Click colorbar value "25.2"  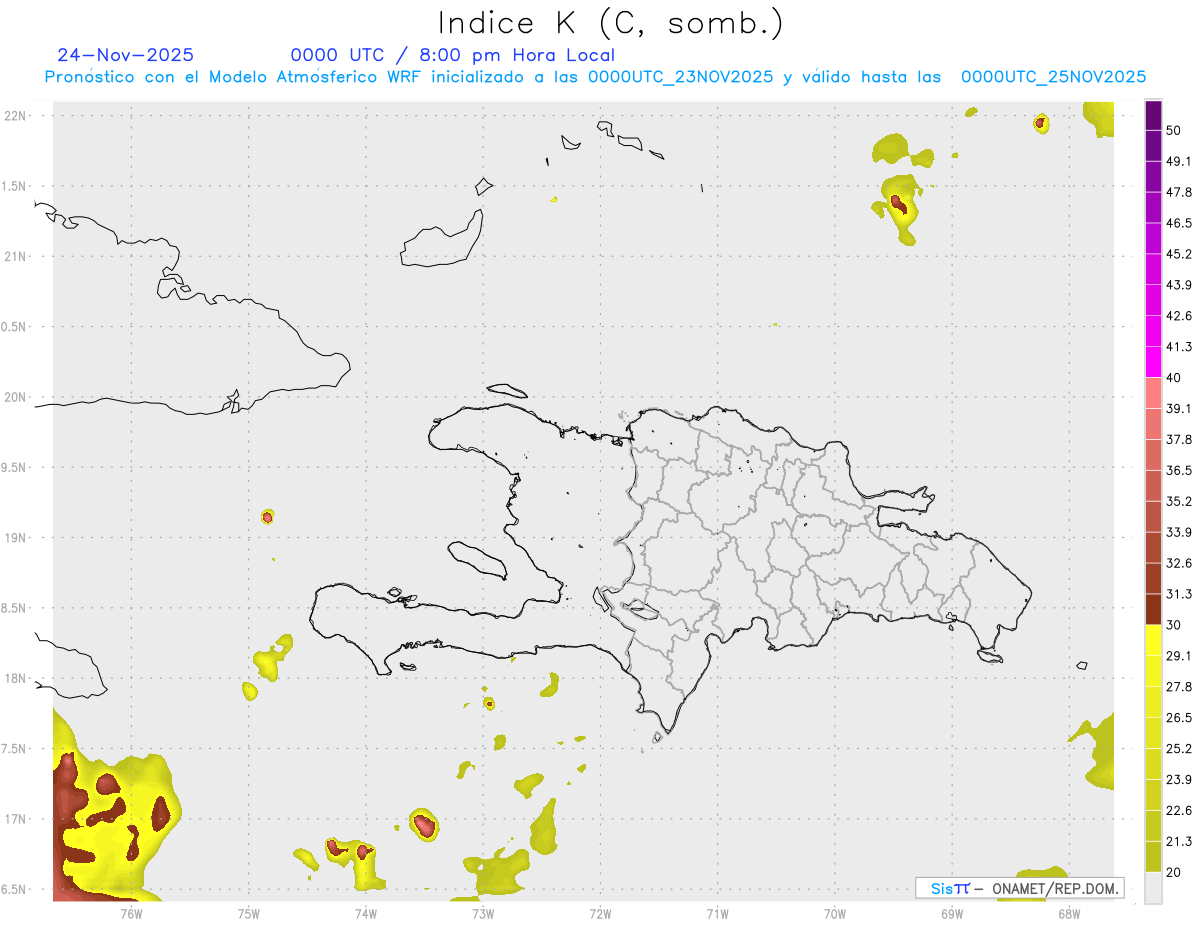point(1179,748)
